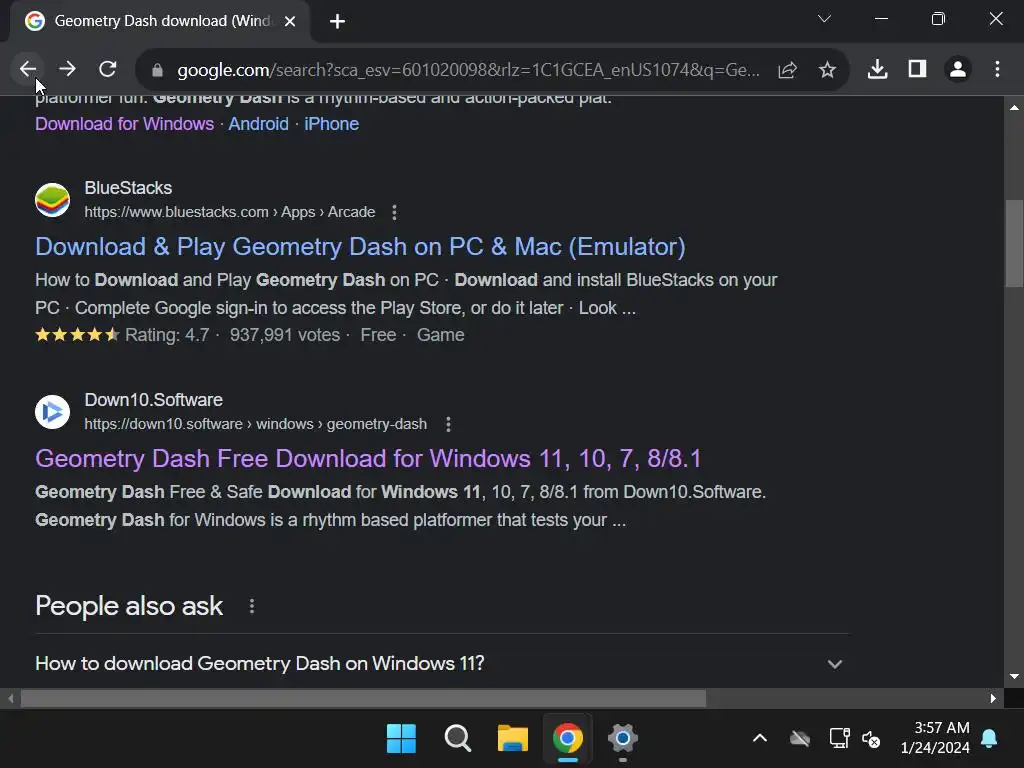
Task: Go back to the previous page
Action: [27, 69]
